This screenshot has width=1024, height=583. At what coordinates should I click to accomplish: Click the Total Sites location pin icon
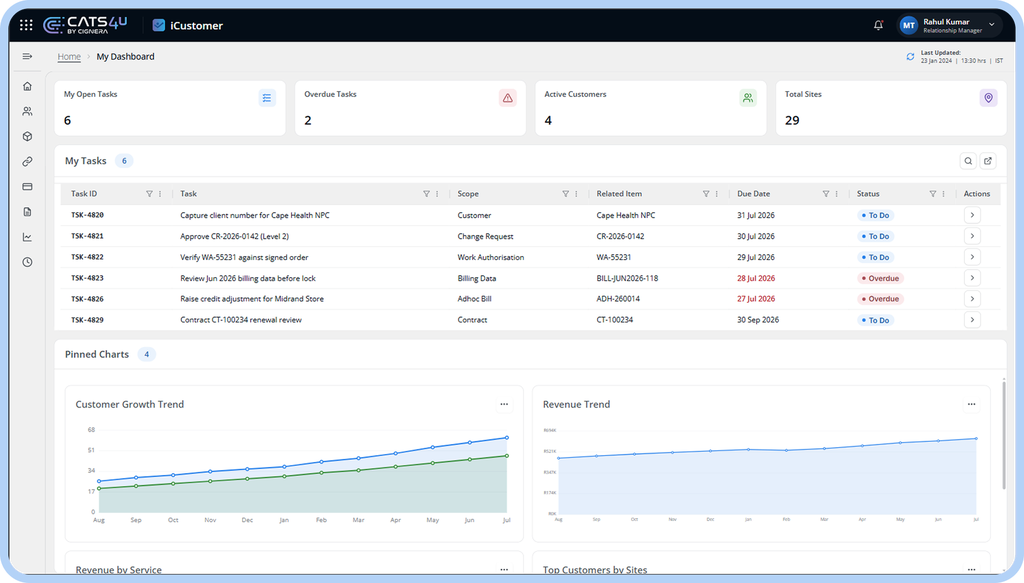click(x=988, y=98)
